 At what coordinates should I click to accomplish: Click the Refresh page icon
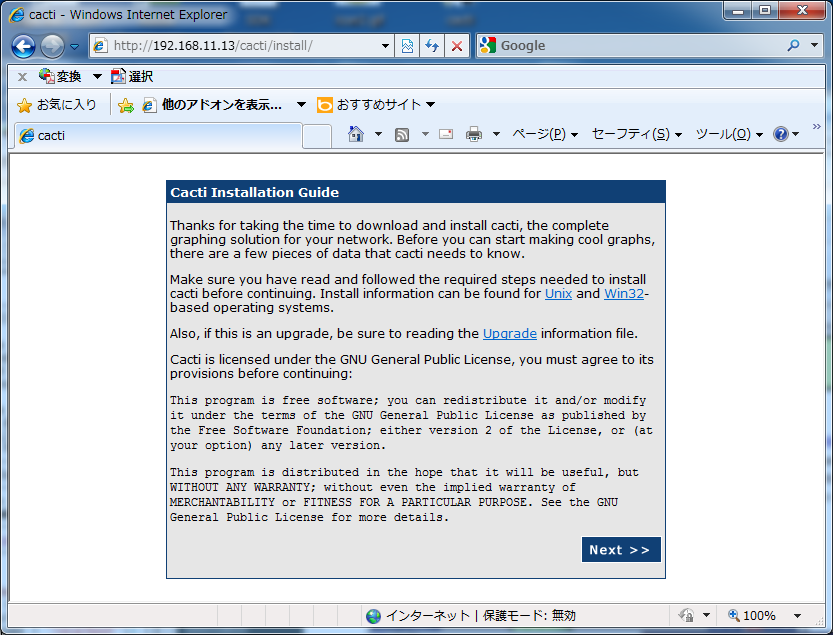[x=432, y=46]
